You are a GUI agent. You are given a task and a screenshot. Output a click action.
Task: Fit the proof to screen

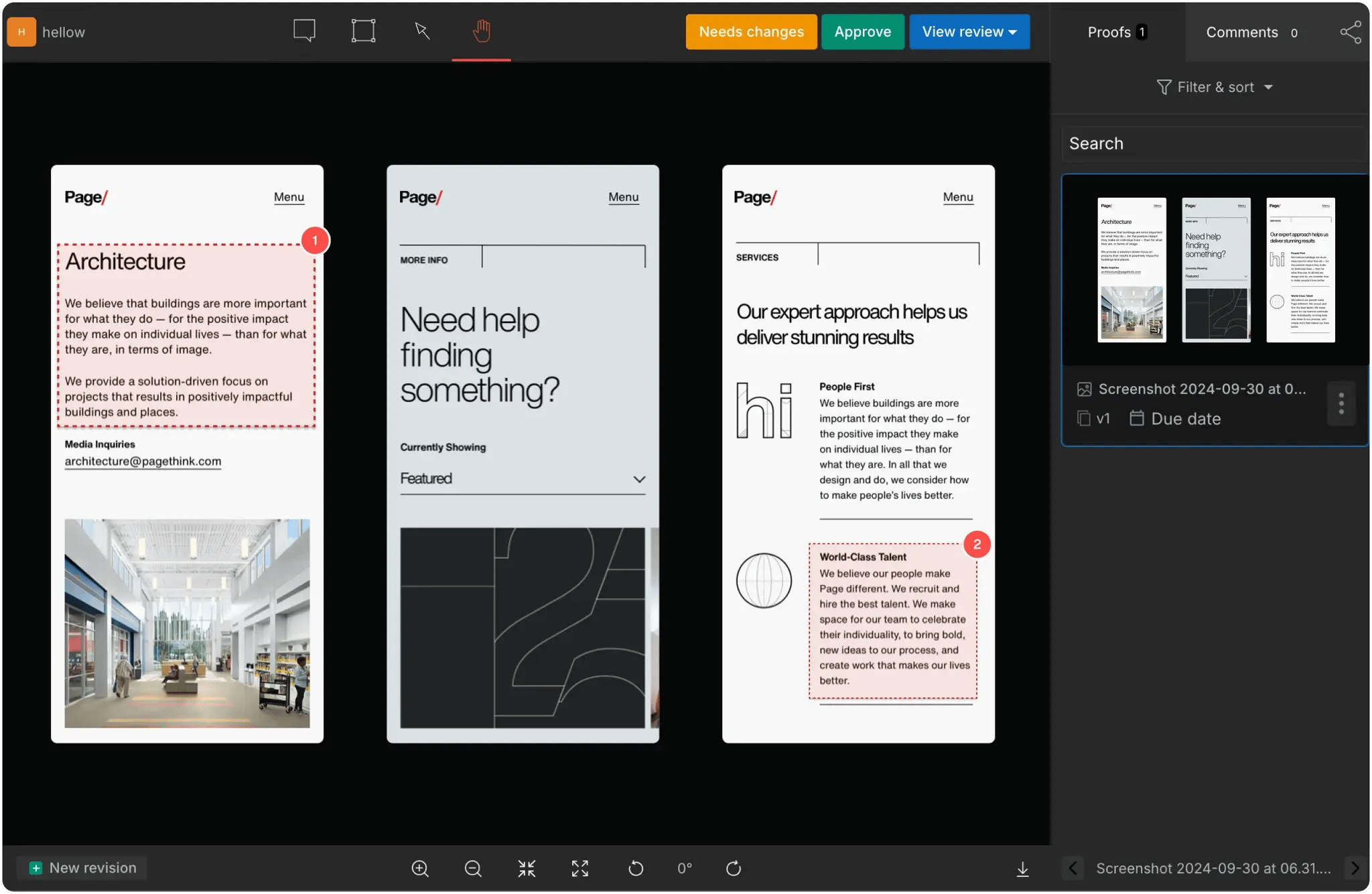pyautogui.click(x=526, y=868)
